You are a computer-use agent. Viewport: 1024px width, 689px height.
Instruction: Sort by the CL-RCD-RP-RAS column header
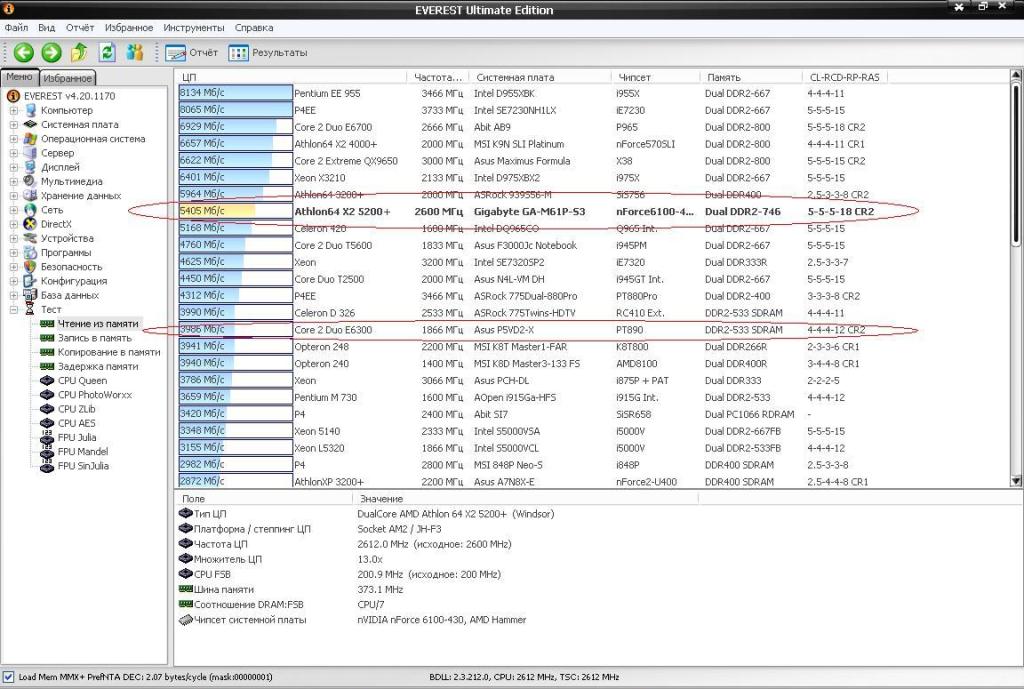[845, 77]
